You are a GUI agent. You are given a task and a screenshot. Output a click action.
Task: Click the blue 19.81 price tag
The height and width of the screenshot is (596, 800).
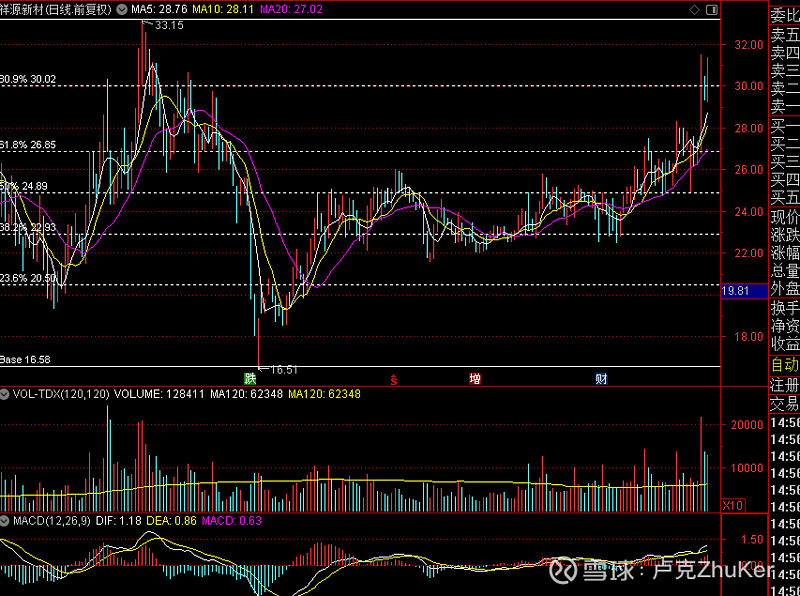(x=744, y=291)
